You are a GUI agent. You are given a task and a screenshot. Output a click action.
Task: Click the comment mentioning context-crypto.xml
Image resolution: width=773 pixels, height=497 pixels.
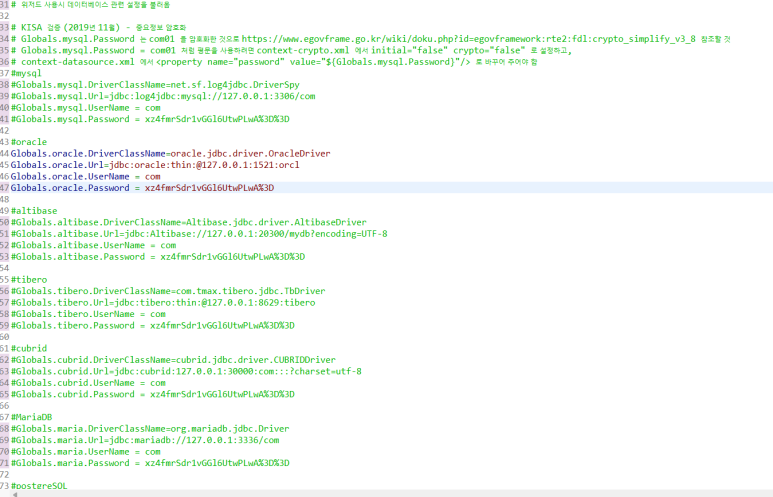tap(291, 50)
